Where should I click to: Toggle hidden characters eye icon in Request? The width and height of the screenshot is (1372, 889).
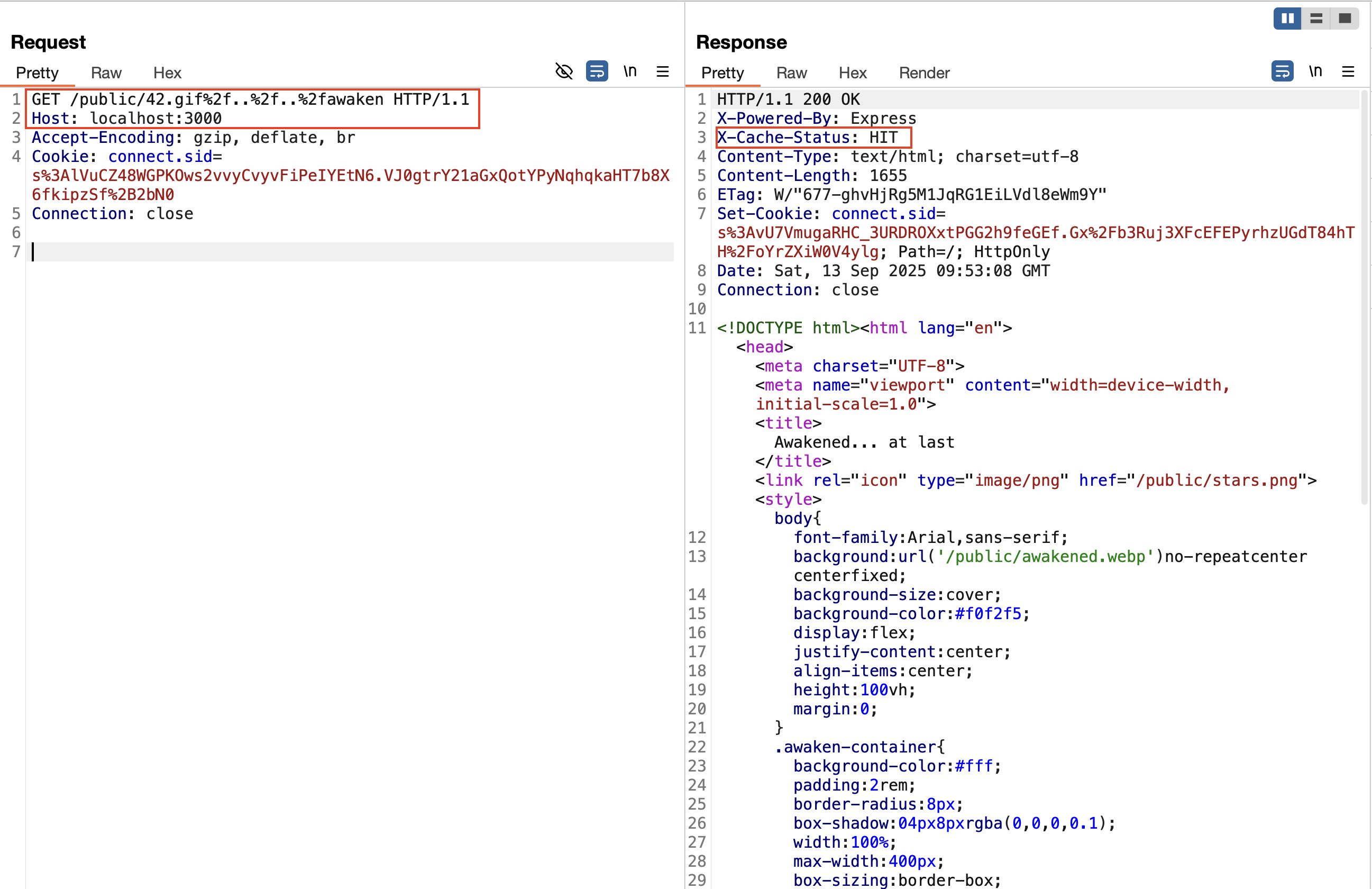(x=563, y=71)
